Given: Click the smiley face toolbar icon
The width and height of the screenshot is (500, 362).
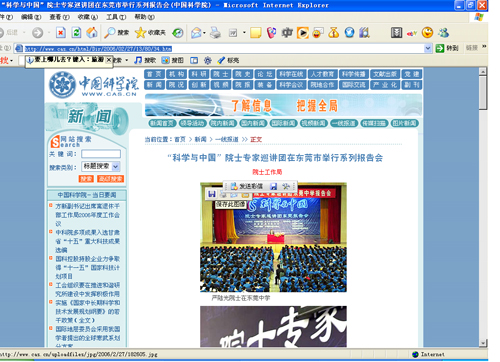Looking at the screenshot, I should (427, 32).
